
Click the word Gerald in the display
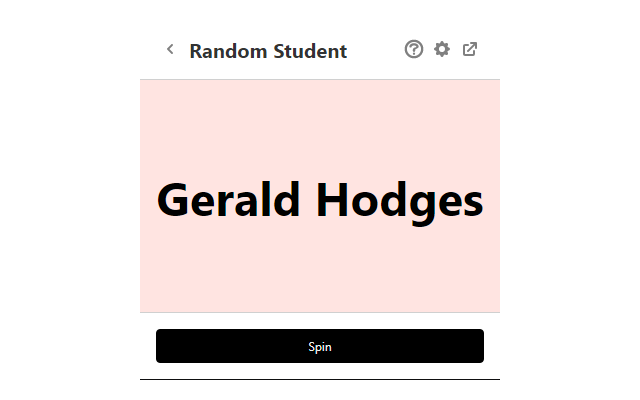[x=228, y=200]
